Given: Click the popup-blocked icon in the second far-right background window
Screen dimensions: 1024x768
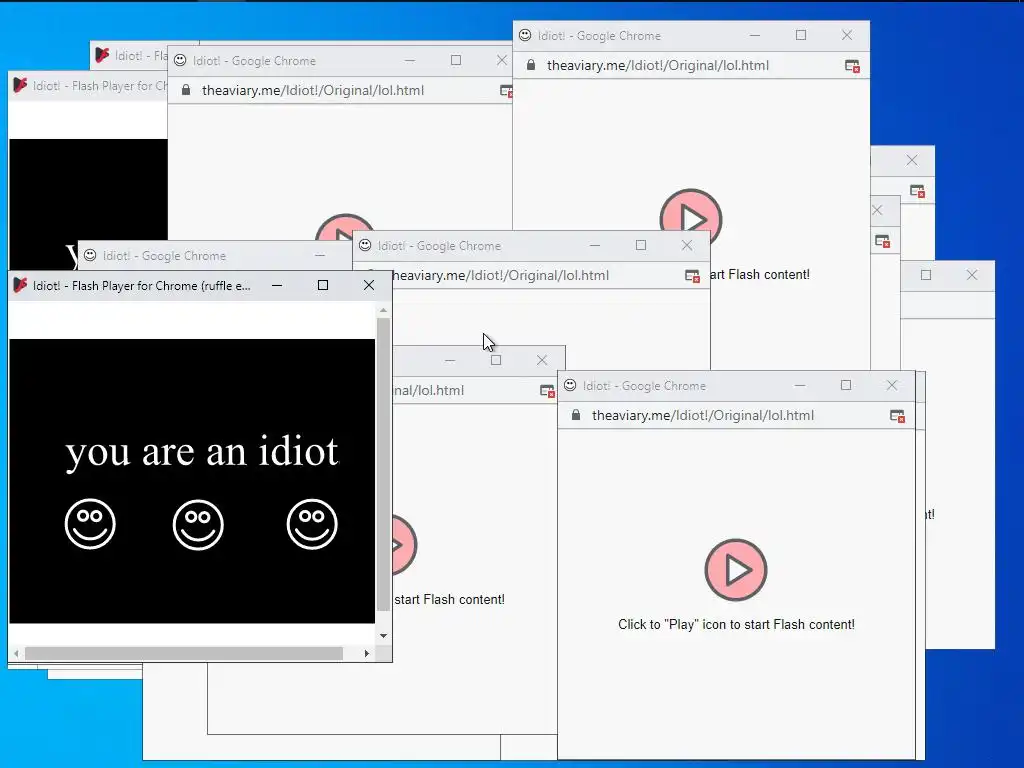Looking at the screenshot, I should (882, 242).
